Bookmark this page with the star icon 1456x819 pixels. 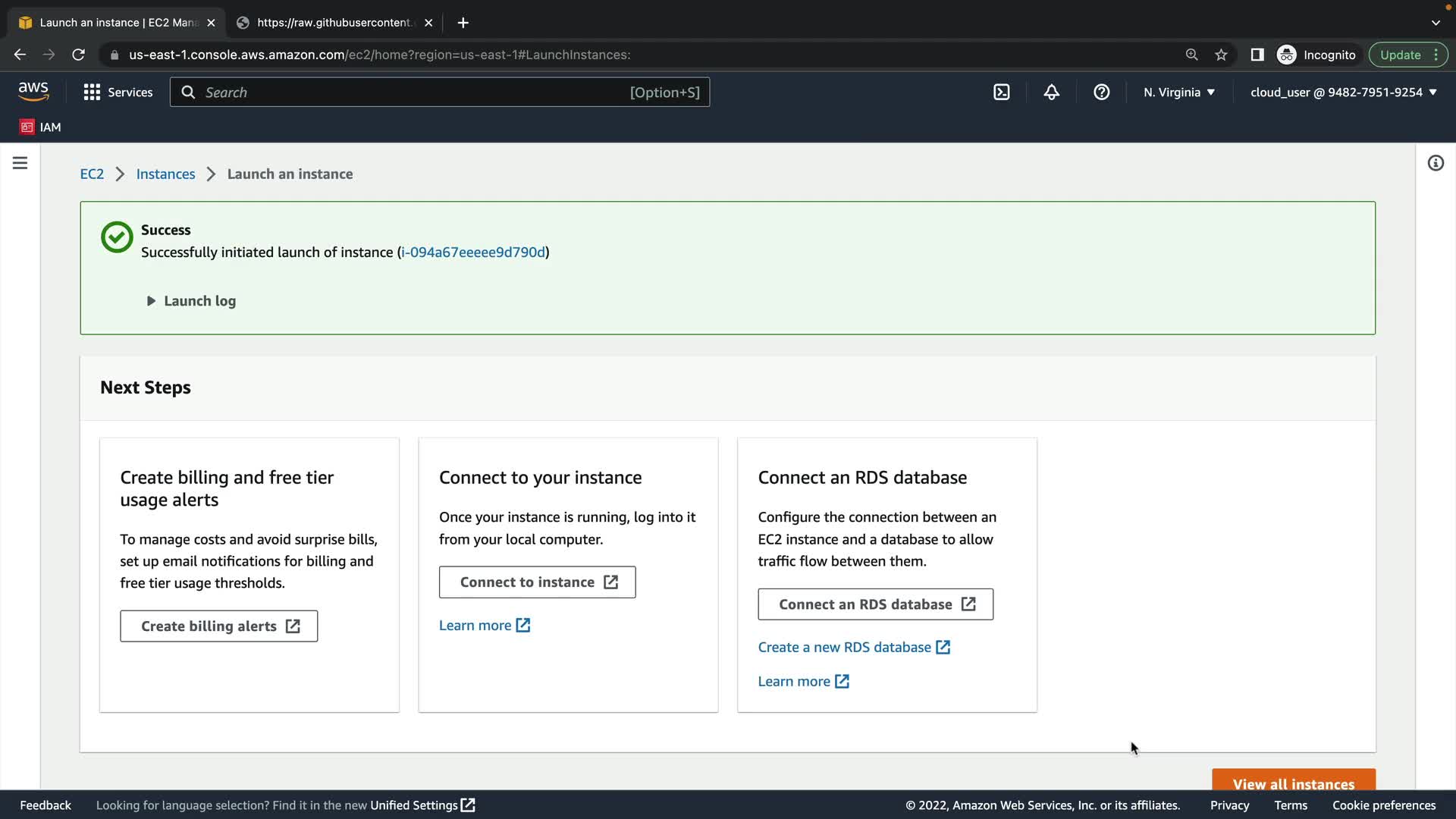(1221, 55)
